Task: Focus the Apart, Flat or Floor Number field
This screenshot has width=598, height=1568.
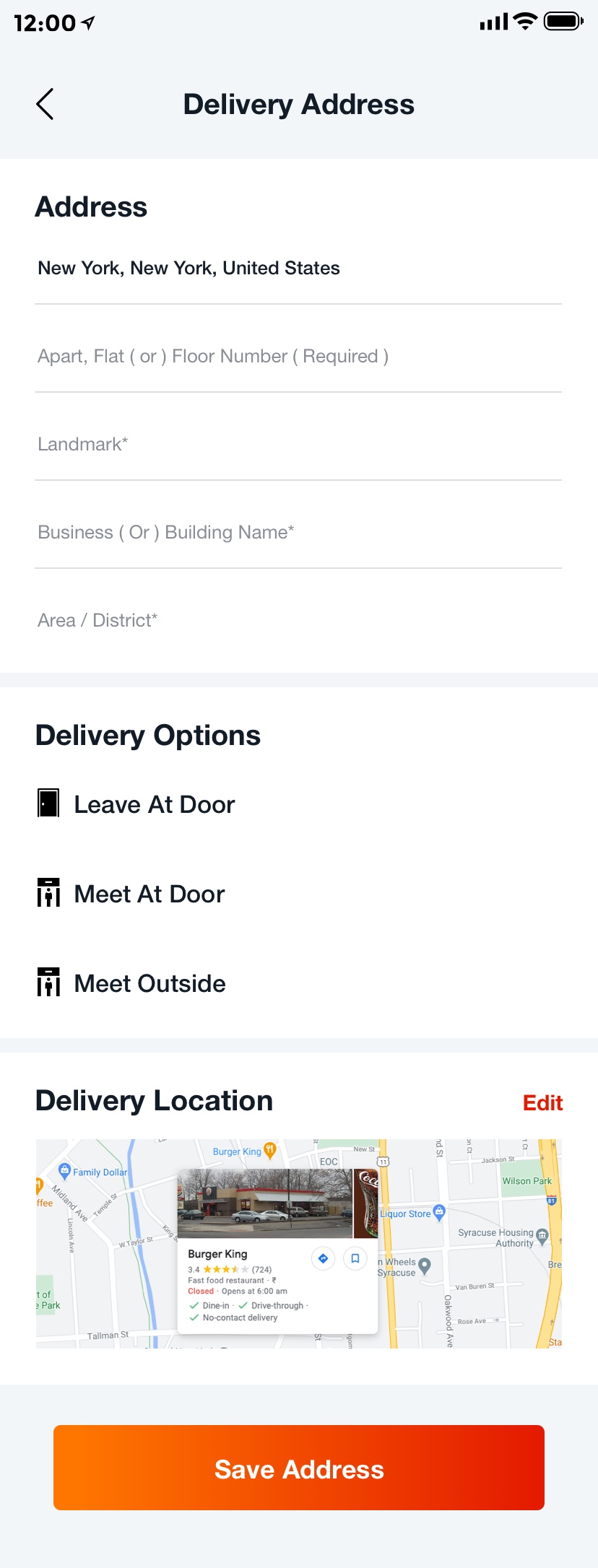Action: click(x=298, y=357)
